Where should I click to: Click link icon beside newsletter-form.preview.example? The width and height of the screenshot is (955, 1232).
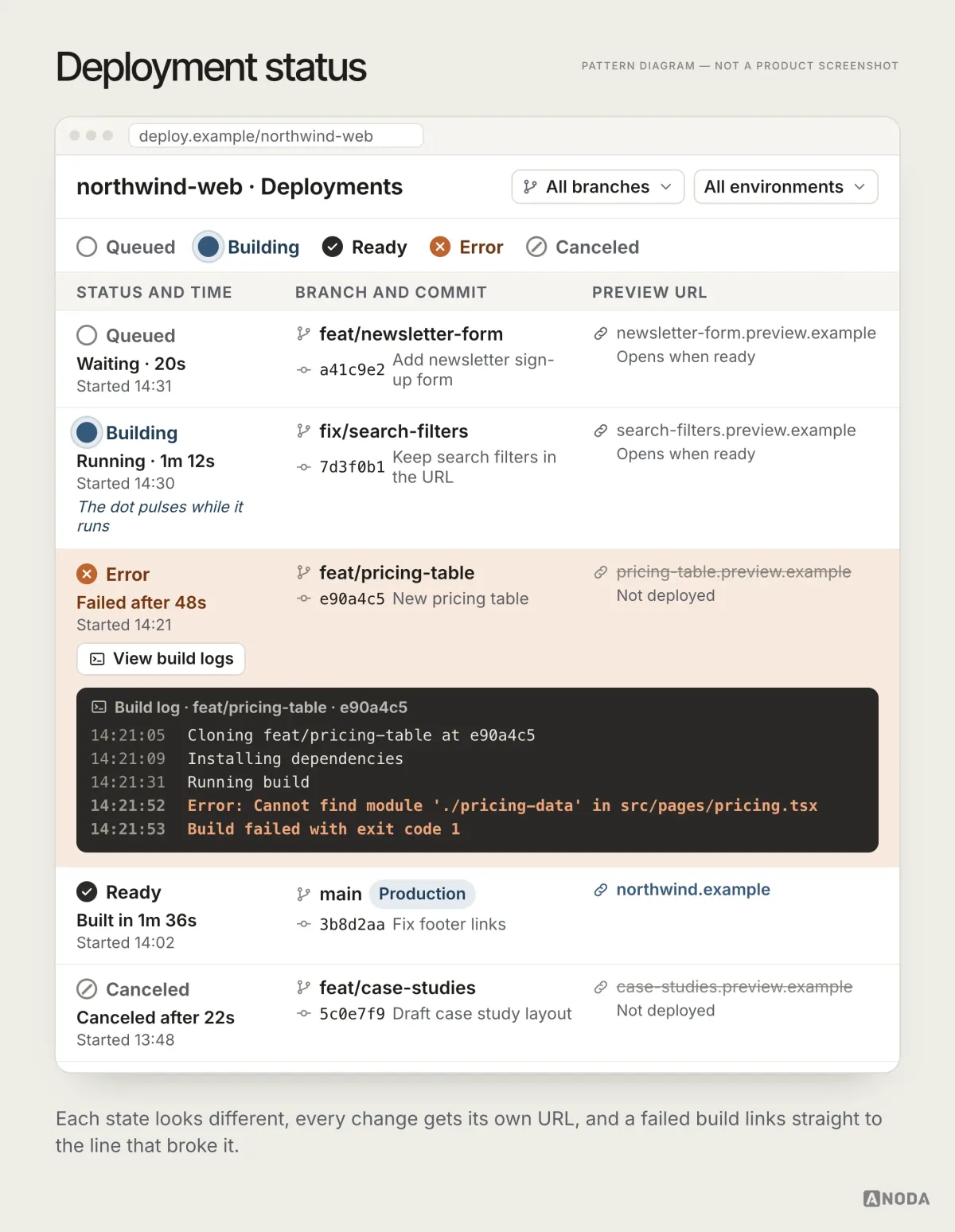pyautogui.click(x=601, y=333)
